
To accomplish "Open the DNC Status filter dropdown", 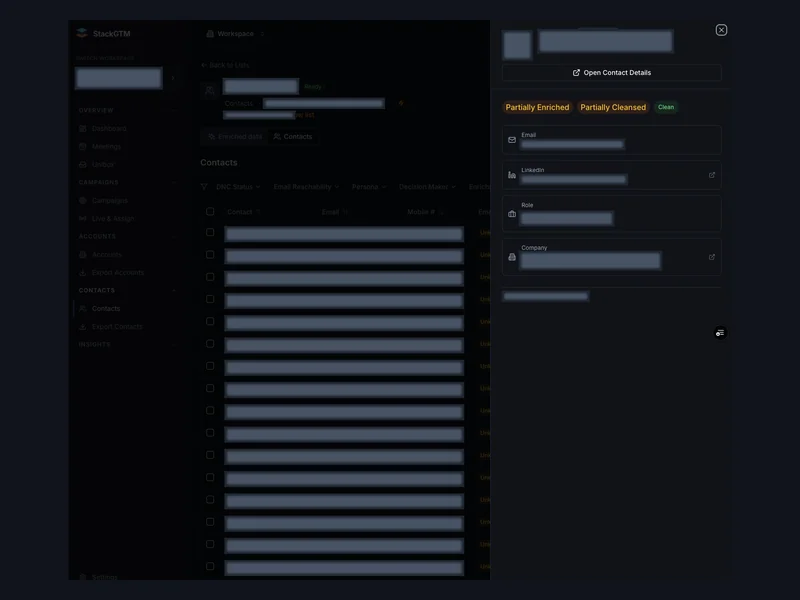I will click(238, 187).
